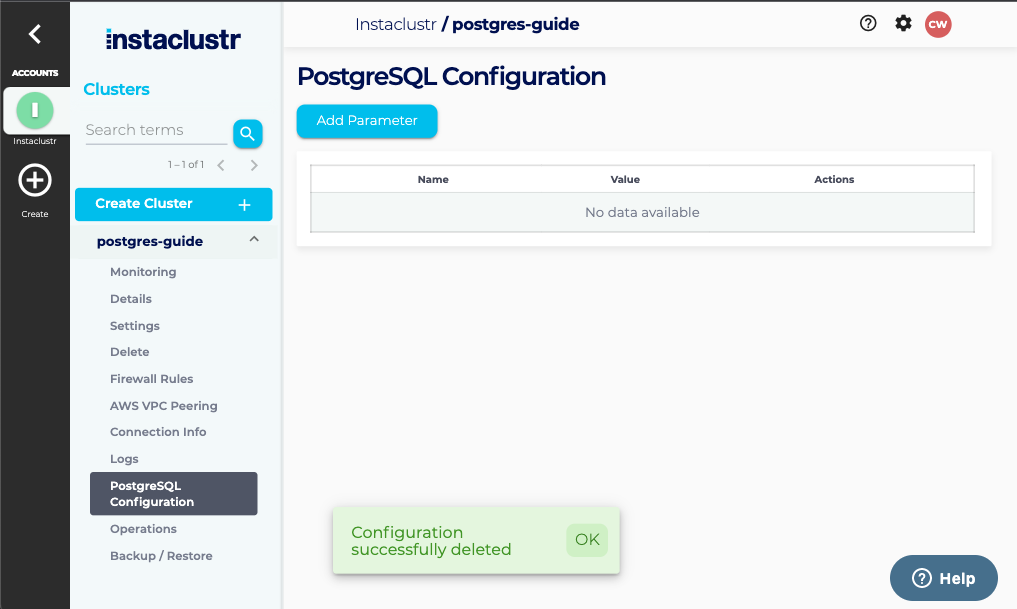Click the cluster search magnifier button
Image resolution: width=1017 pixels, height=609 pixels.
247,133
